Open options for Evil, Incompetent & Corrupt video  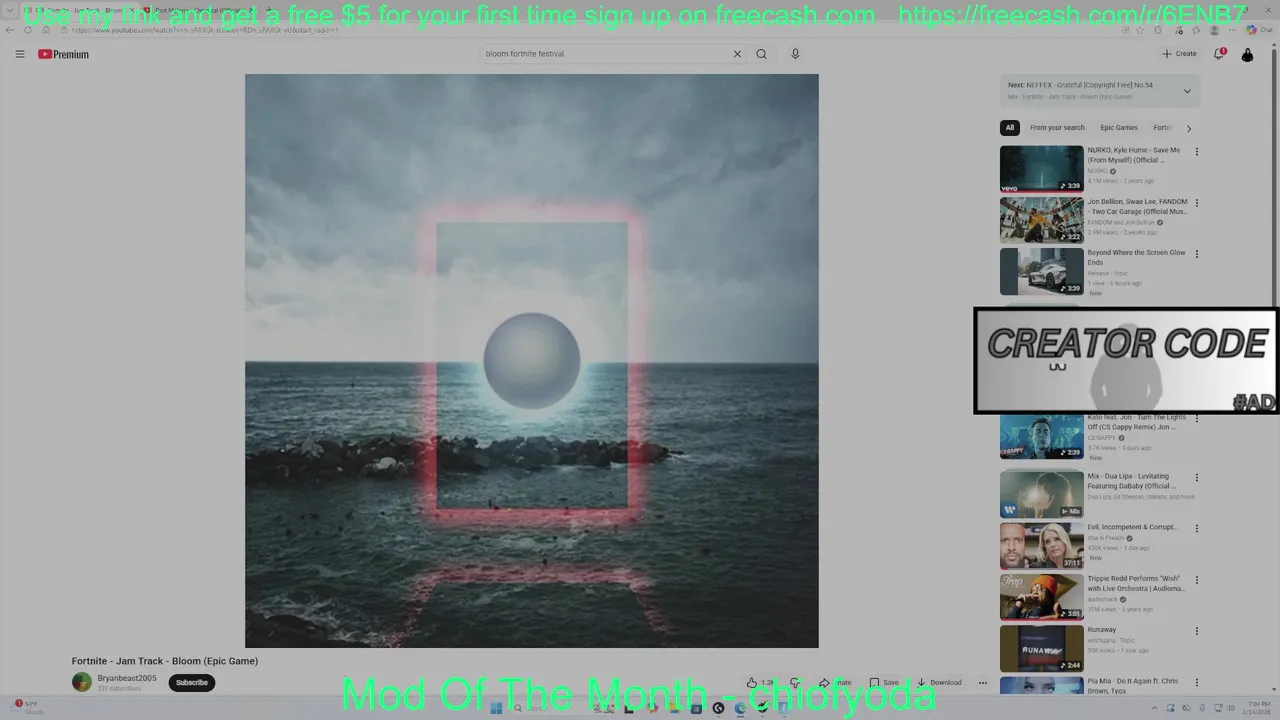pyautogui.click(x=1196, y=529)
